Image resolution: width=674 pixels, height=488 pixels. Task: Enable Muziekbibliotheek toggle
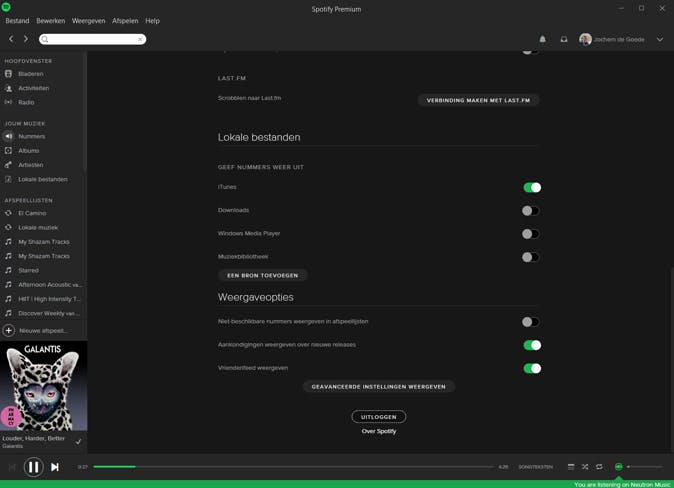(530, 257)
